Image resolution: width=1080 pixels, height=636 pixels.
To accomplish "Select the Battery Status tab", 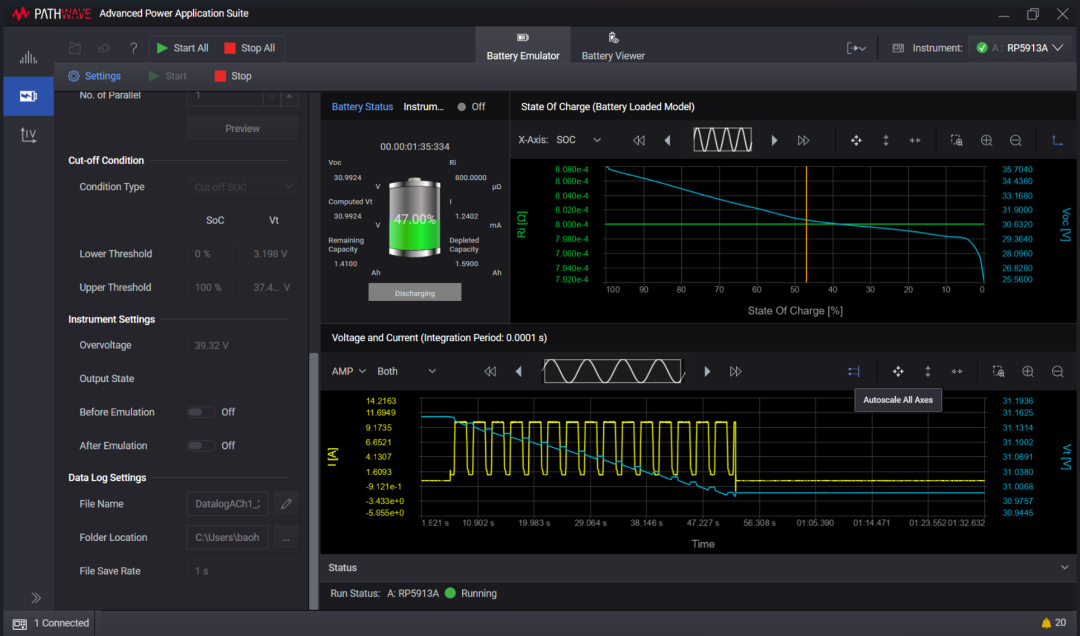I will pyautogui.click(x=362, y=107).
